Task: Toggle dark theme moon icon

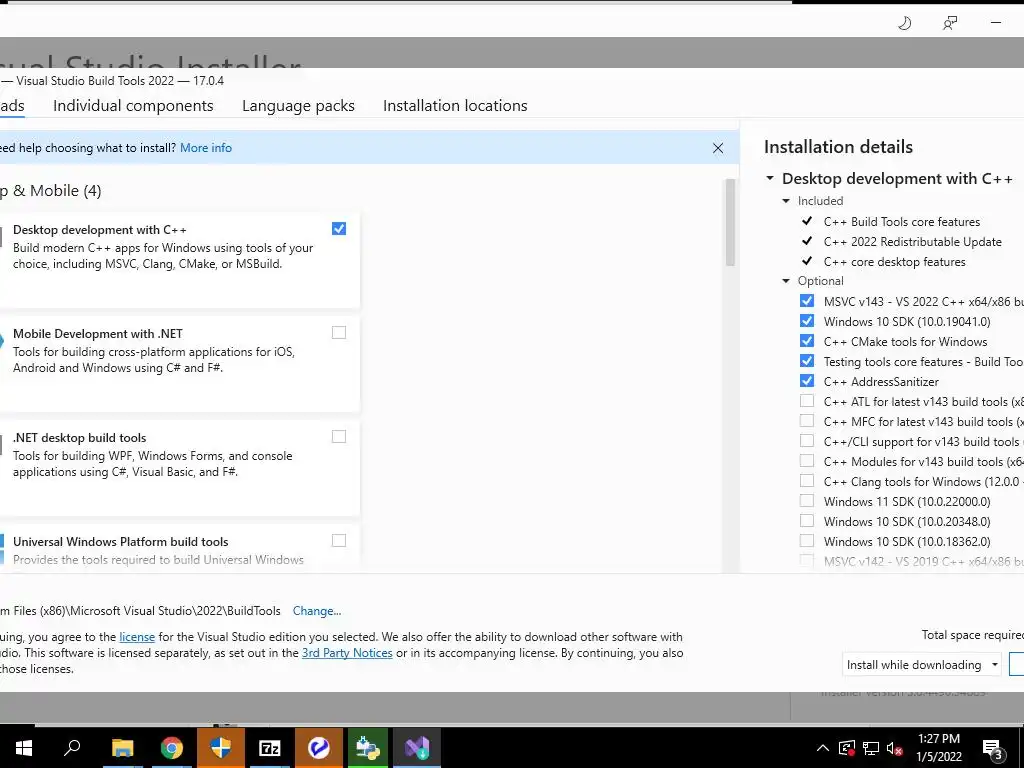Action: coord(904,24)
